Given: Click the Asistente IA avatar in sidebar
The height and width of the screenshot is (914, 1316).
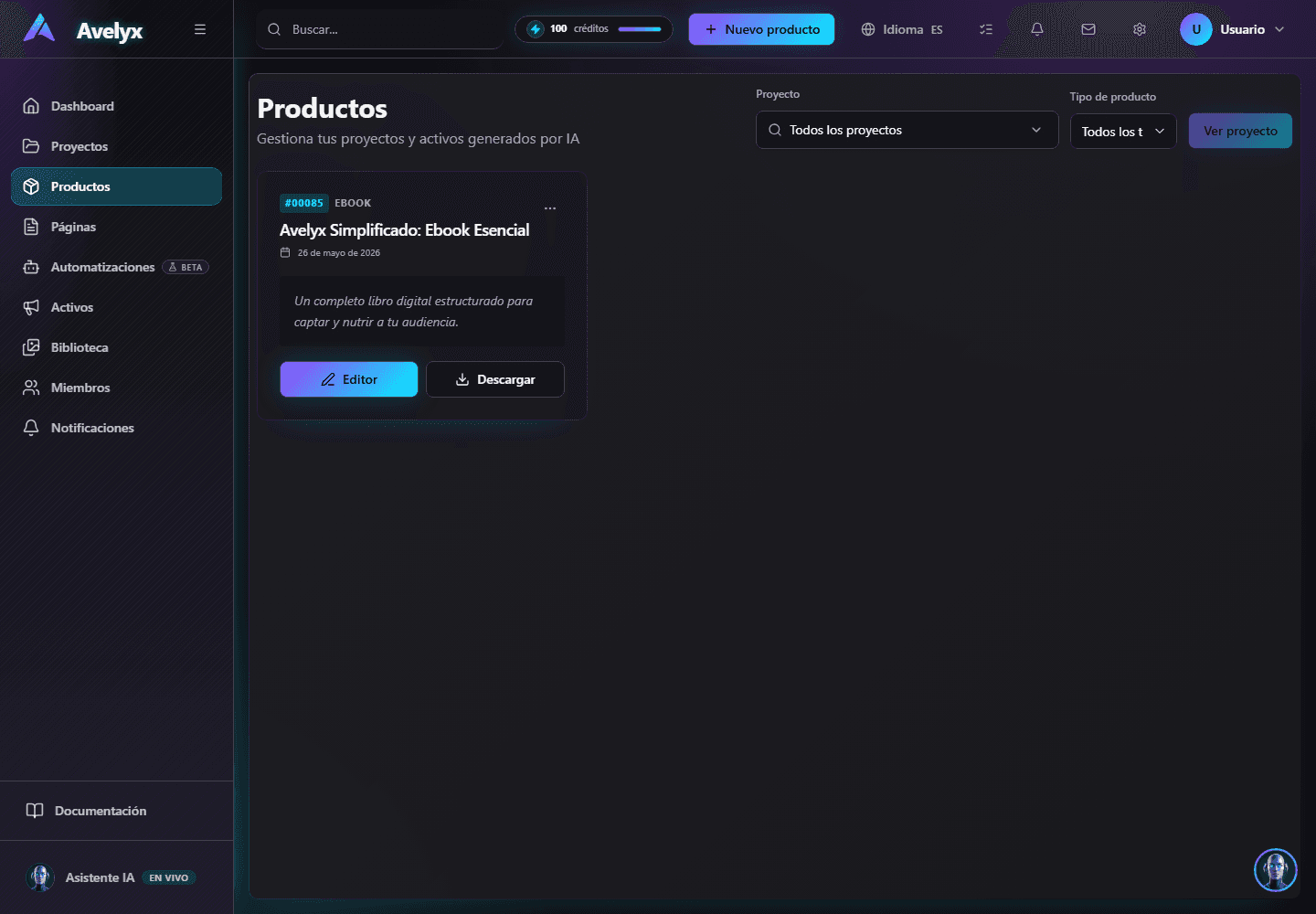Looking at the screenshot, I should pos(40,877).
